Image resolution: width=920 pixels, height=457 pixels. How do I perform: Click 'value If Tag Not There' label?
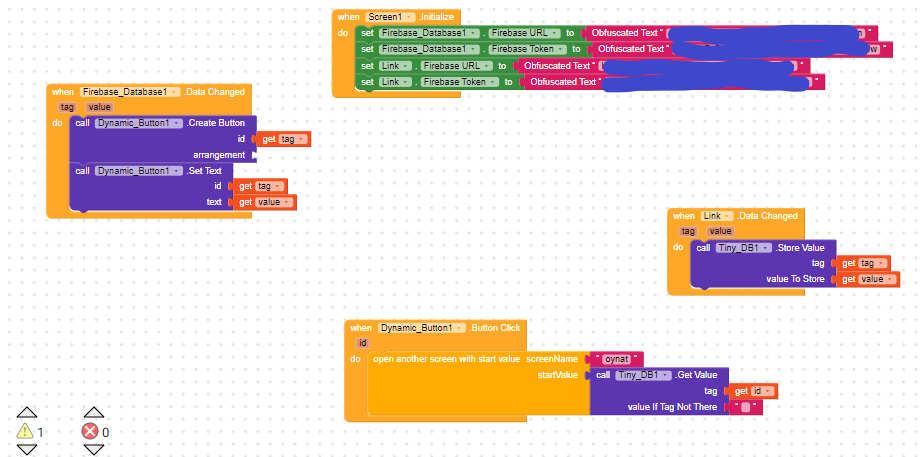672,407
